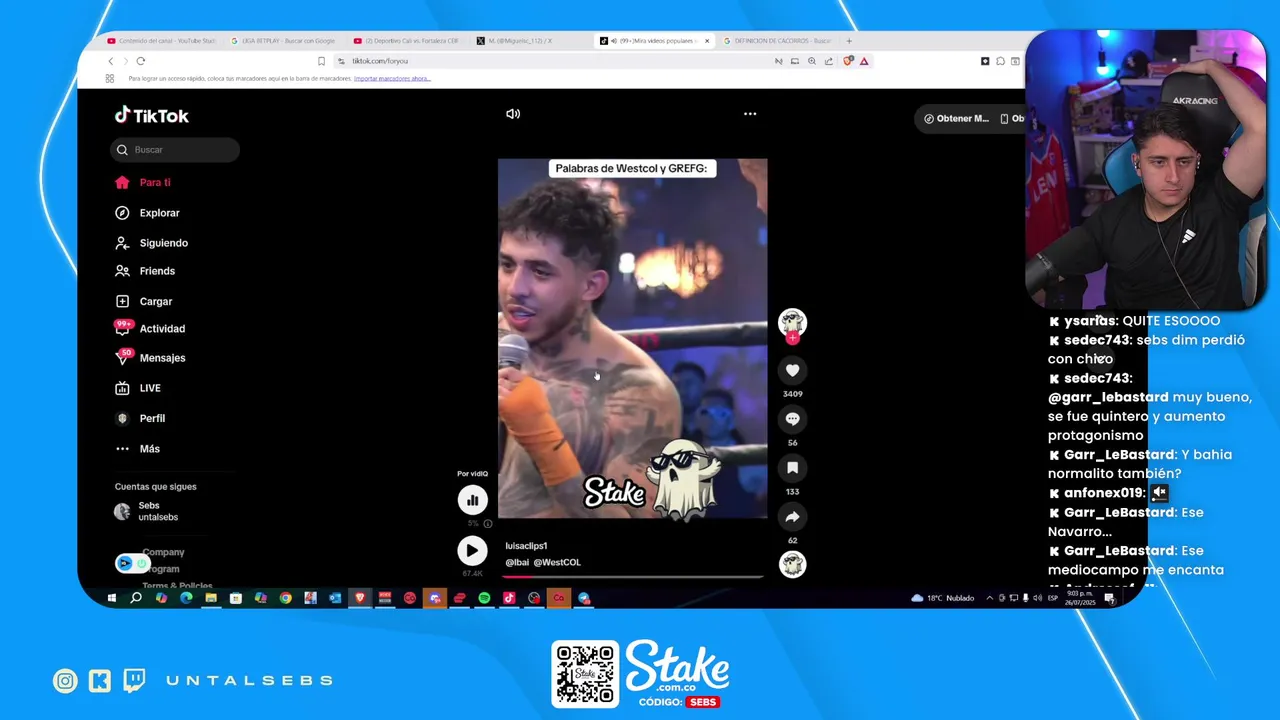The width and height of the screenshot is (1280, 720).
Task: Open the TikTok logo home link
Action: [152, 115]
